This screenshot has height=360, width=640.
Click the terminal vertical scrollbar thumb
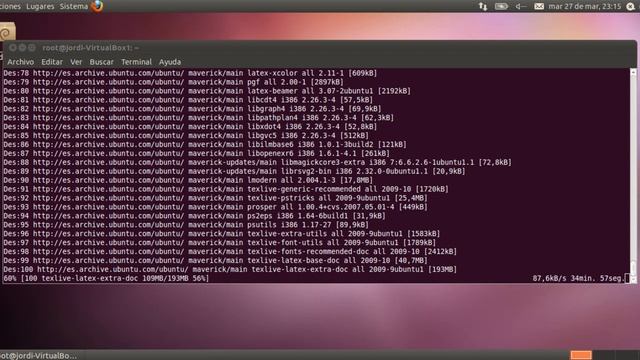[x=633, y=268]
